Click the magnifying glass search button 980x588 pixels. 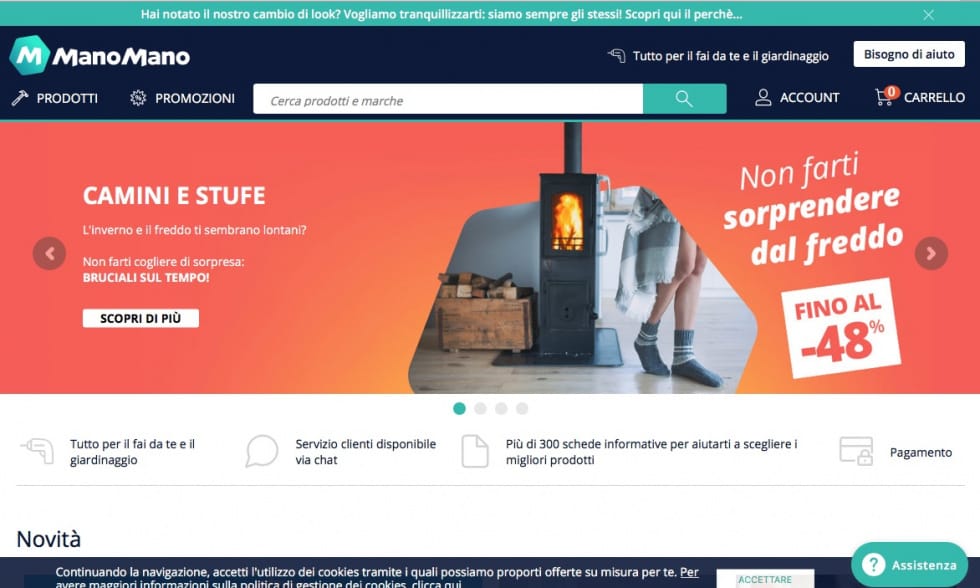pyautogui.click(x=684, y=99)
